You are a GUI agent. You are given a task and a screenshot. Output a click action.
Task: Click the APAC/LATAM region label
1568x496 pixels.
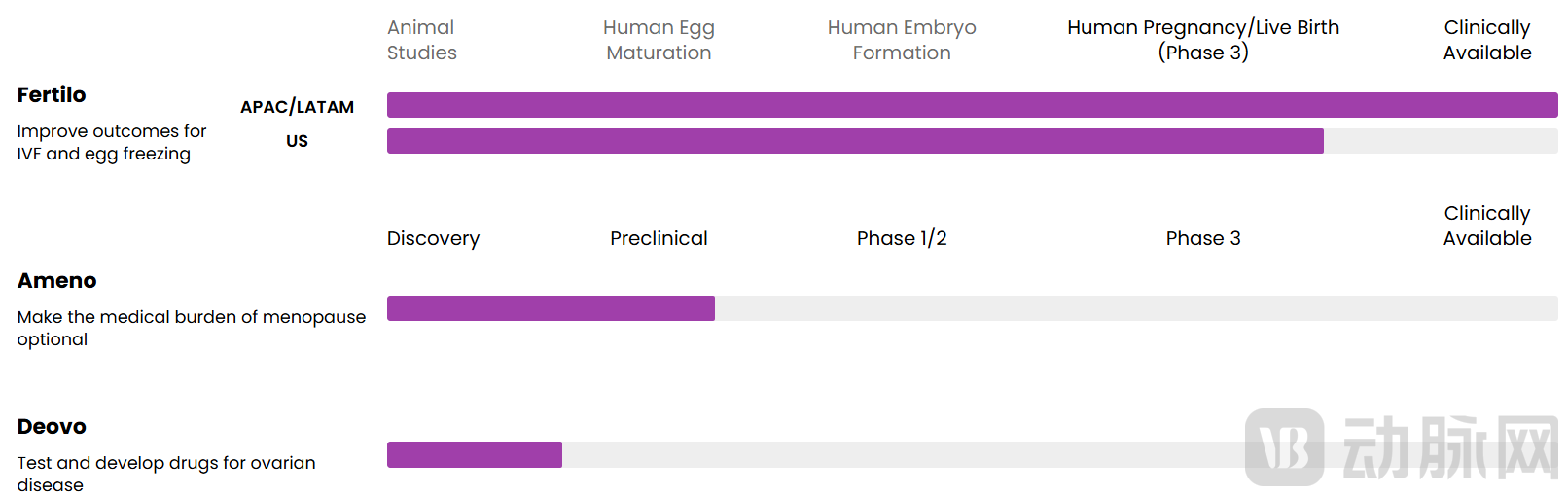[297, 107]
